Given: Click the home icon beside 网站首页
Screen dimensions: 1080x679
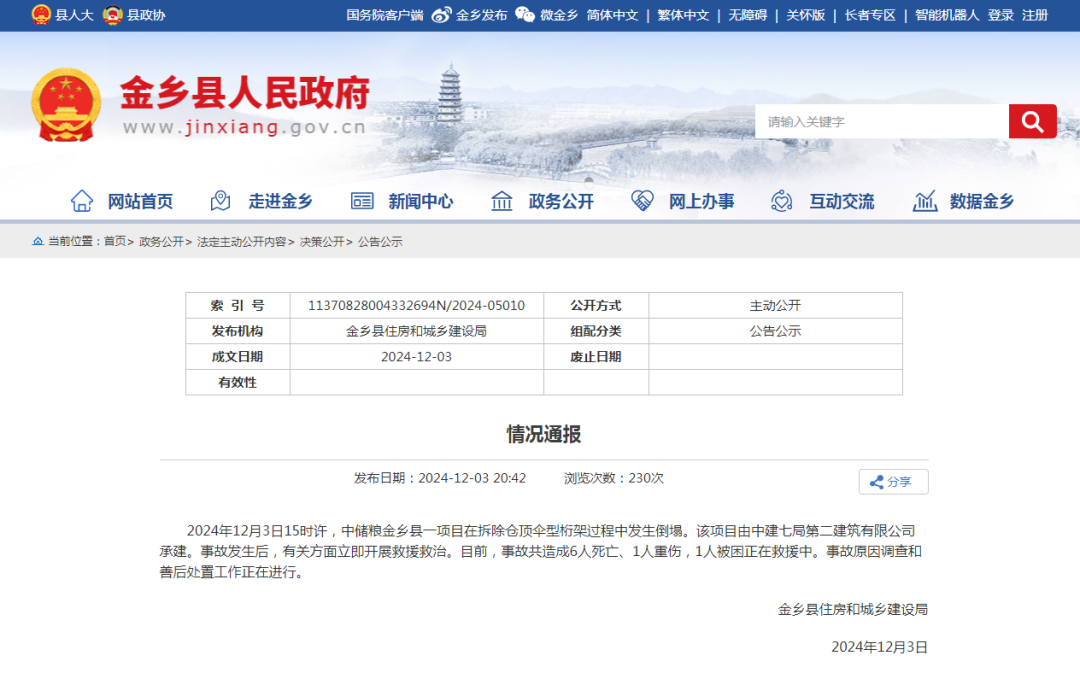Looking at the screenshot, I should [x=82, y=201].
